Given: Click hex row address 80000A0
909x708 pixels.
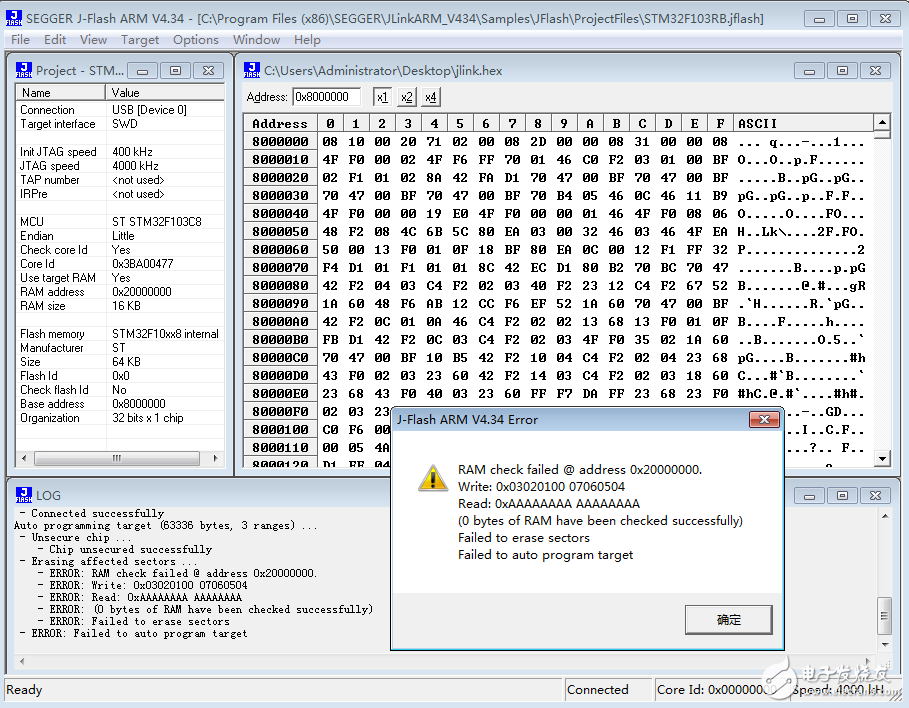Looking at the screenshot, I should click(280, 321).
